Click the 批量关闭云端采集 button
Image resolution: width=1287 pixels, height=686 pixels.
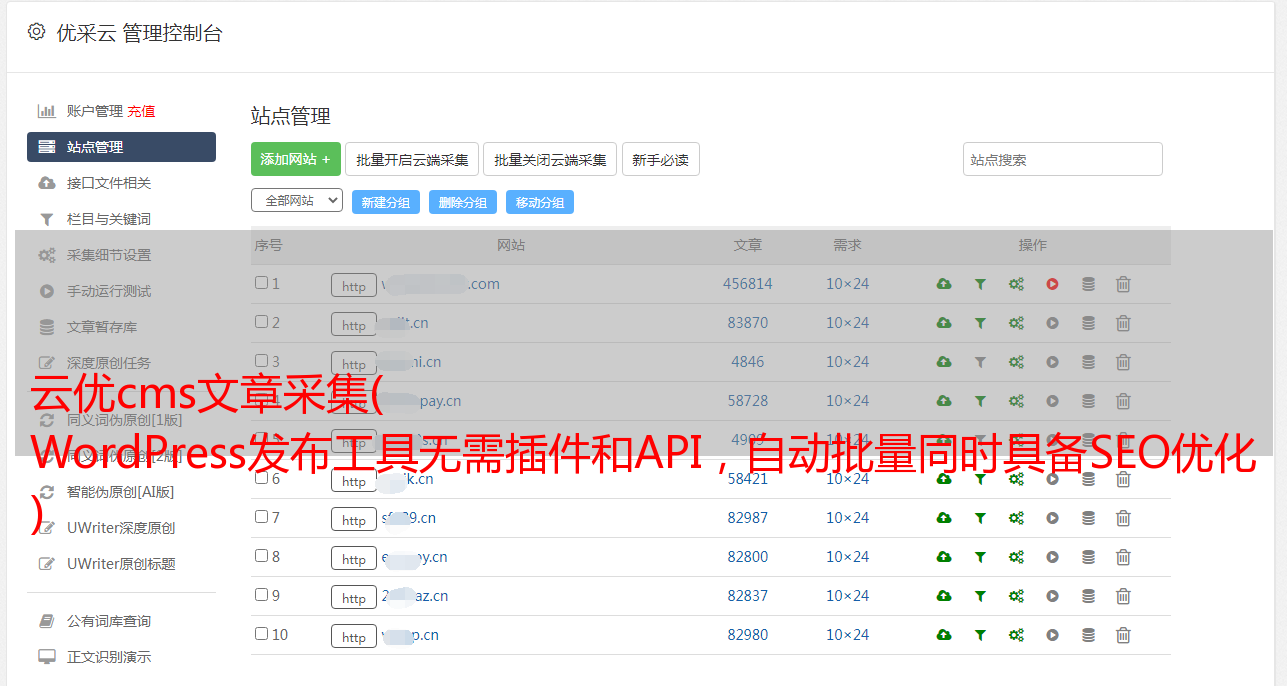click(550, 159)
